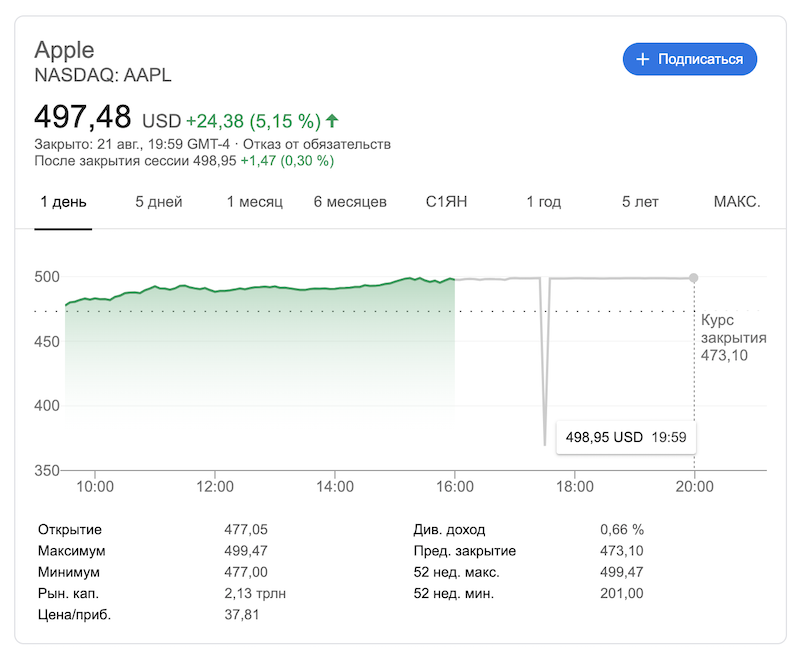This screenshot has height=662, width=800.
Task: Switch to the 1 год tab
Action: coord(544,202)
